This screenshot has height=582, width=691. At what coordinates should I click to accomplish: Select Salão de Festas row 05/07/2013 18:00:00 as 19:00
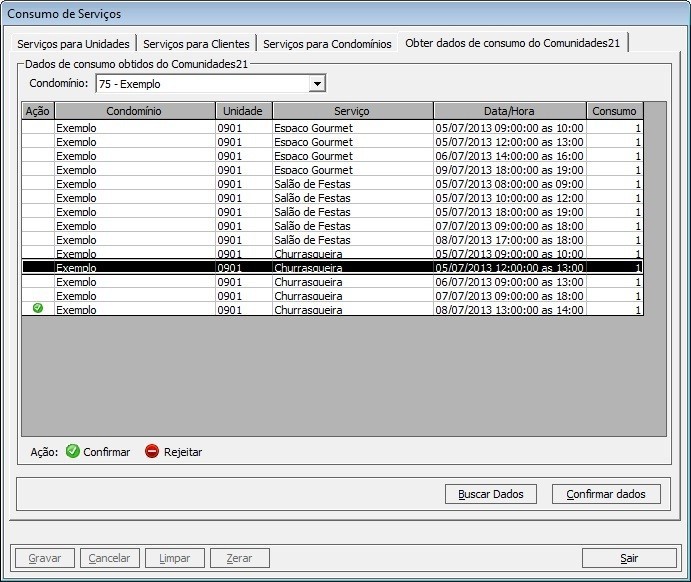click(332, 211)
